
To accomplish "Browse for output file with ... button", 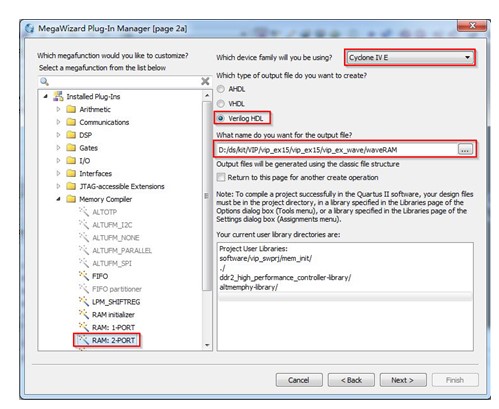I will (x=465, y=150).
